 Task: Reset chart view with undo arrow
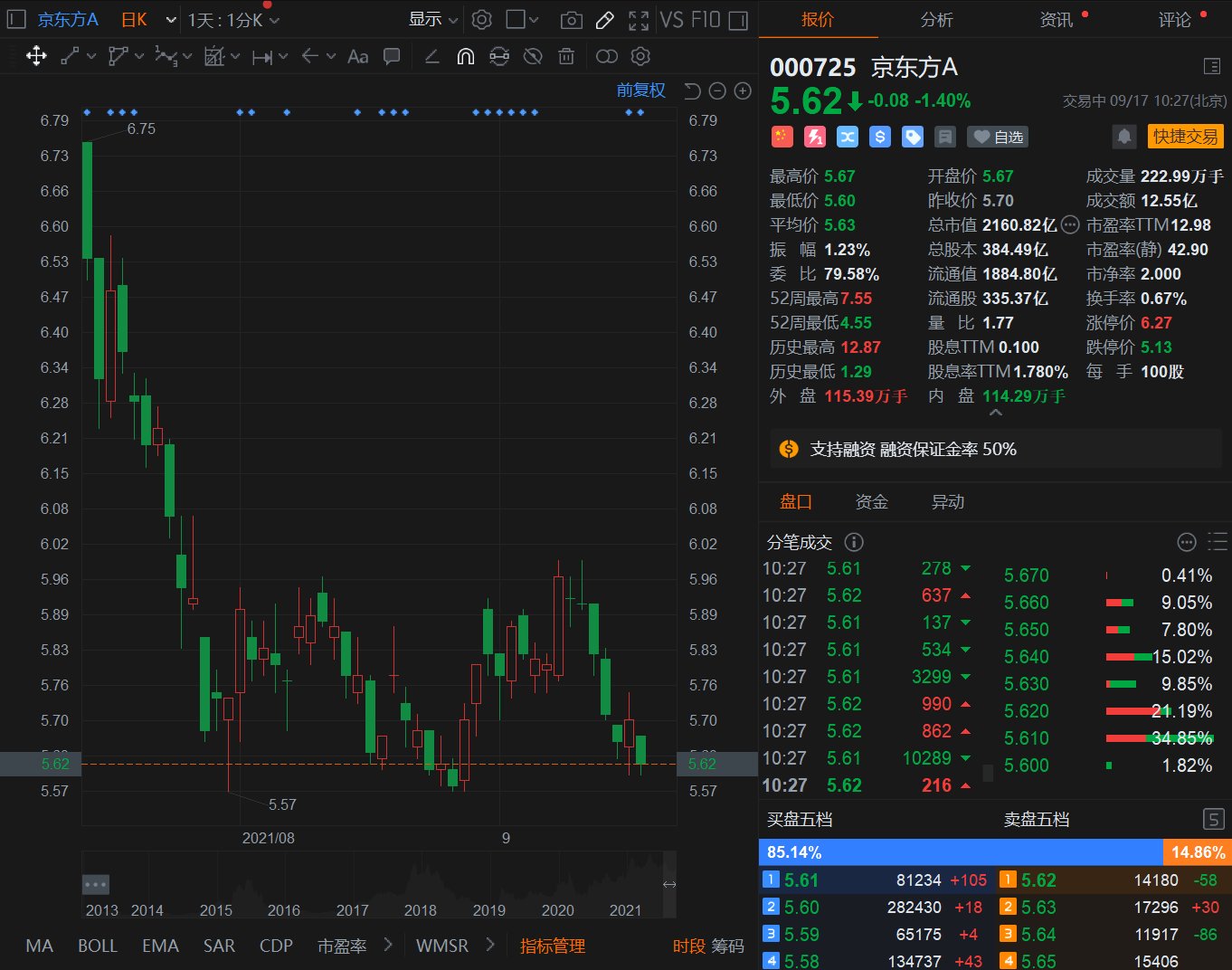[x=692, y=90]
